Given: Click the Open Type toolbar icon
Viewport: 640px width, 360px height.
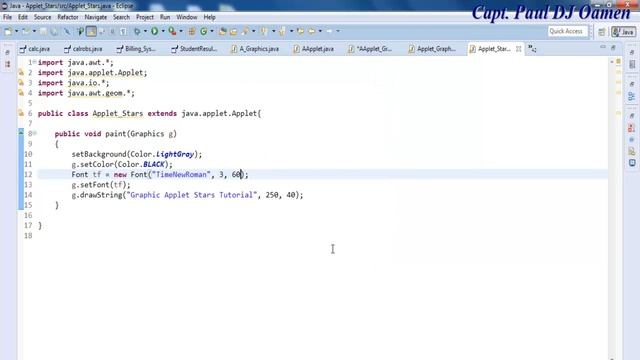Looking at the screenshot, I should (x=222, y=31).
